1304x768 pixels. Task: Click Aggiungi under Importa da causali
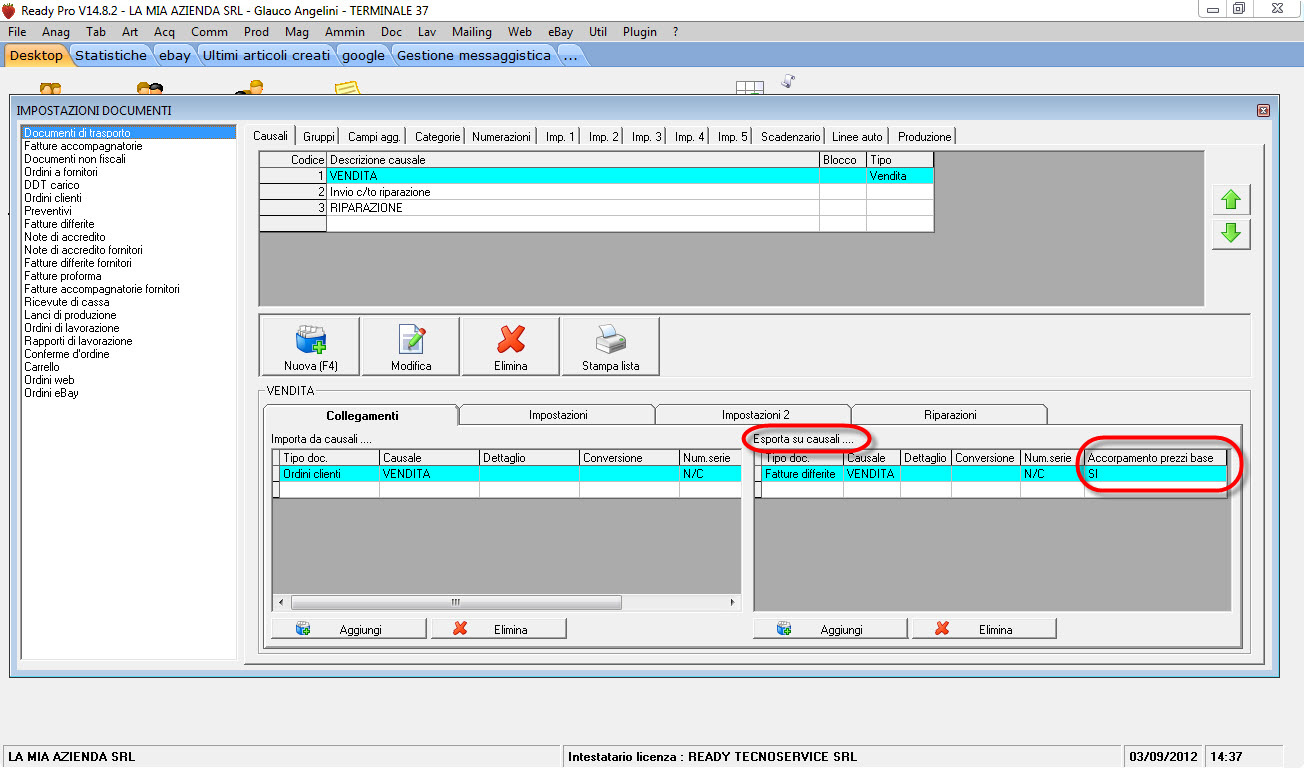(x=349, y=629)
